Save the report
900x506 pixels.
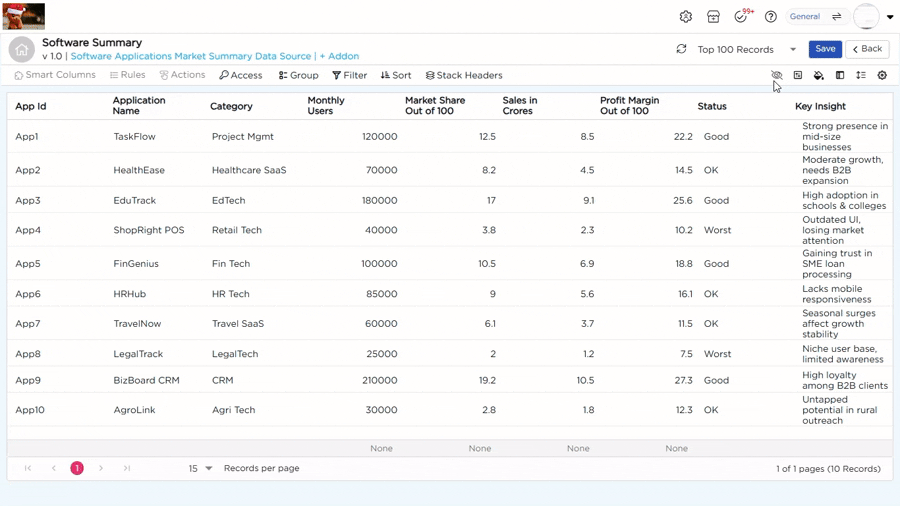point(825,49)
